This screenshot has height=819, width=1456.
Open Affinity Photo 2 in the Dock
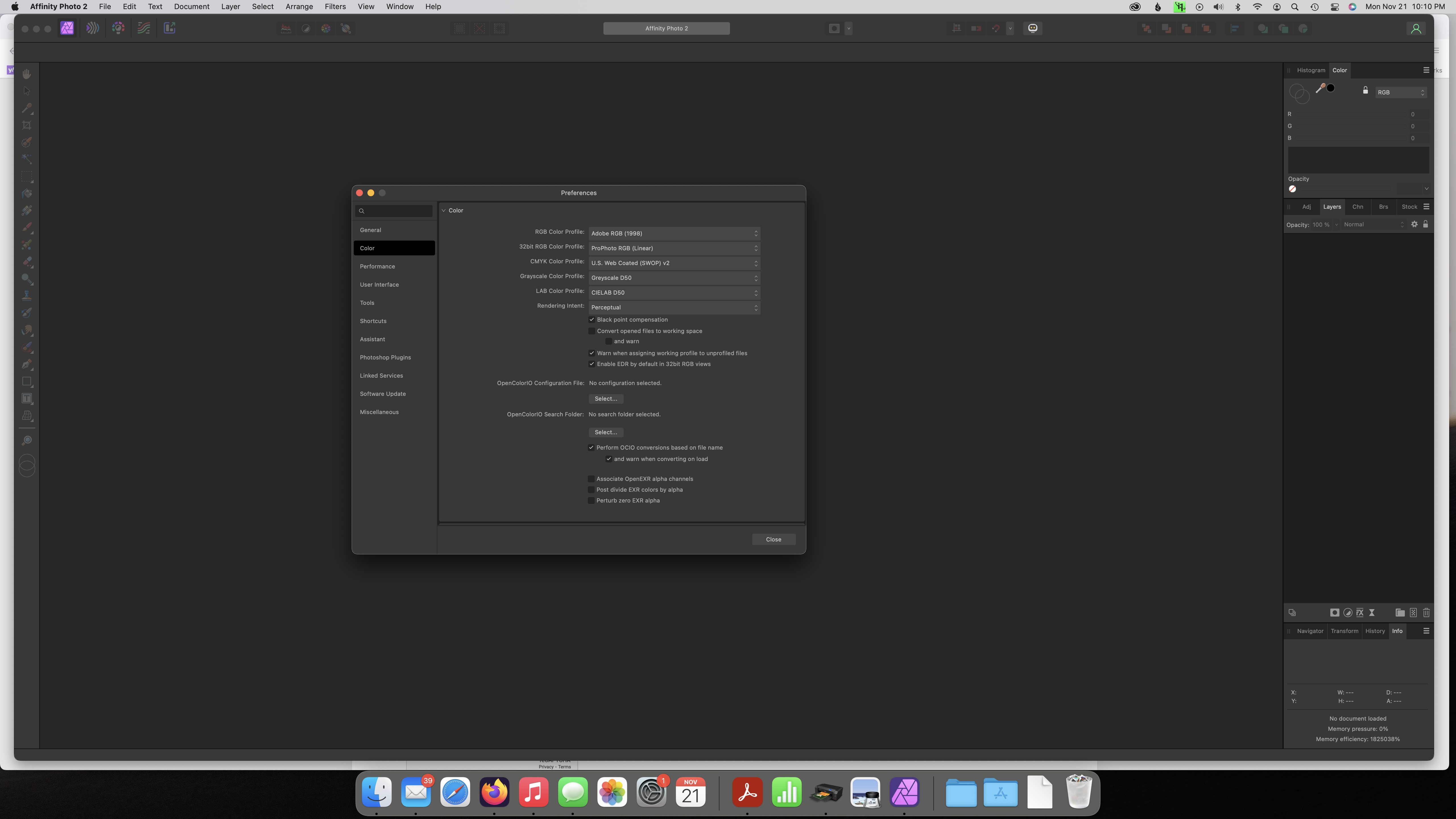coord(904,792)
